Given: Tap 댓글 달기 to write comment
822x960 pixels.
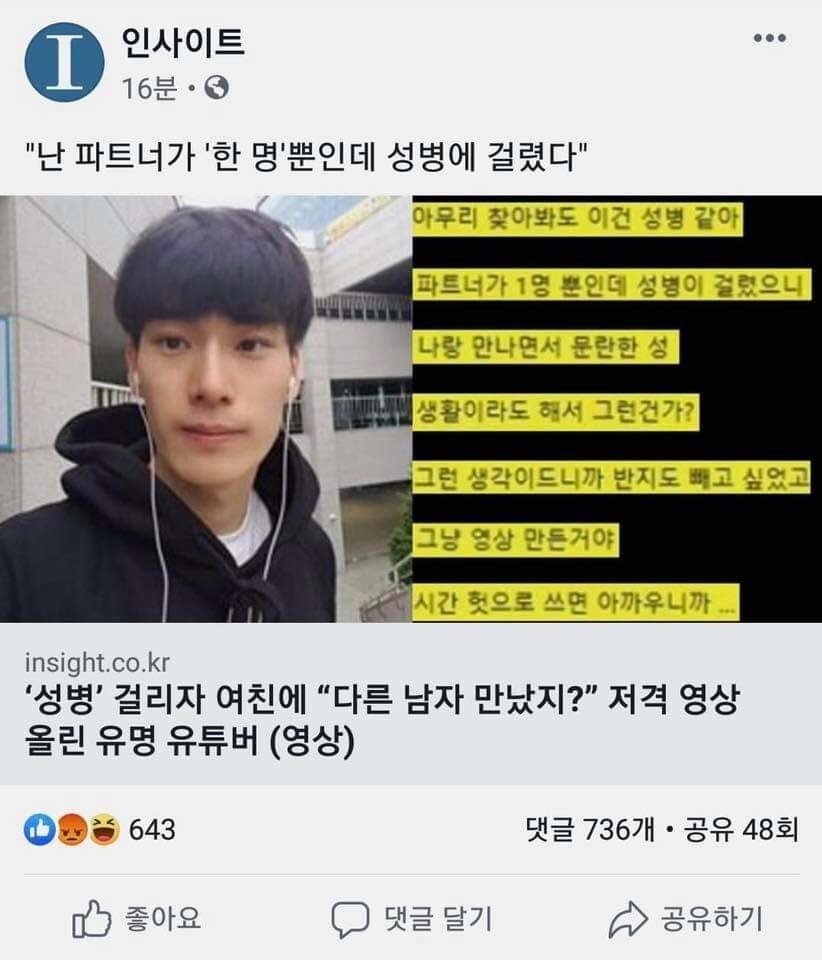Looking at the screenshot, I should tap(438, 918).
